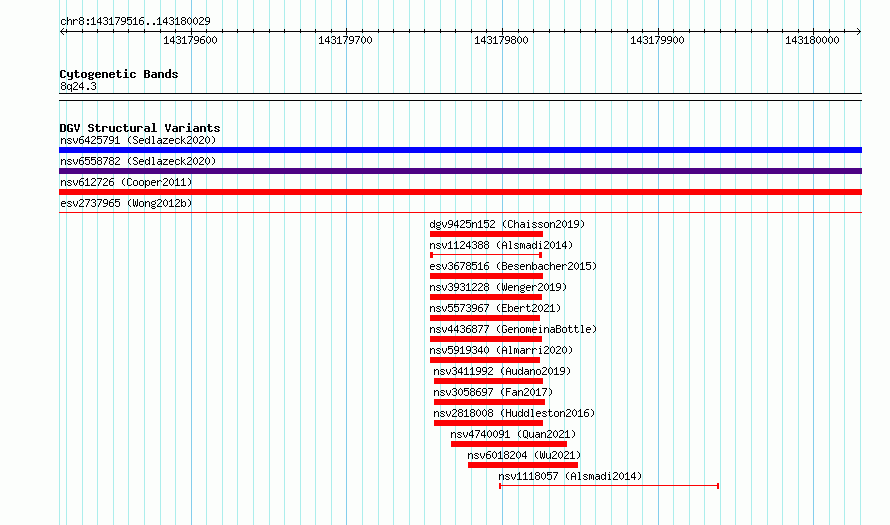Open variant dgv9425n152 (Chaisson2019) label
This screenshot has width=890, height=525.
(507, 224)
